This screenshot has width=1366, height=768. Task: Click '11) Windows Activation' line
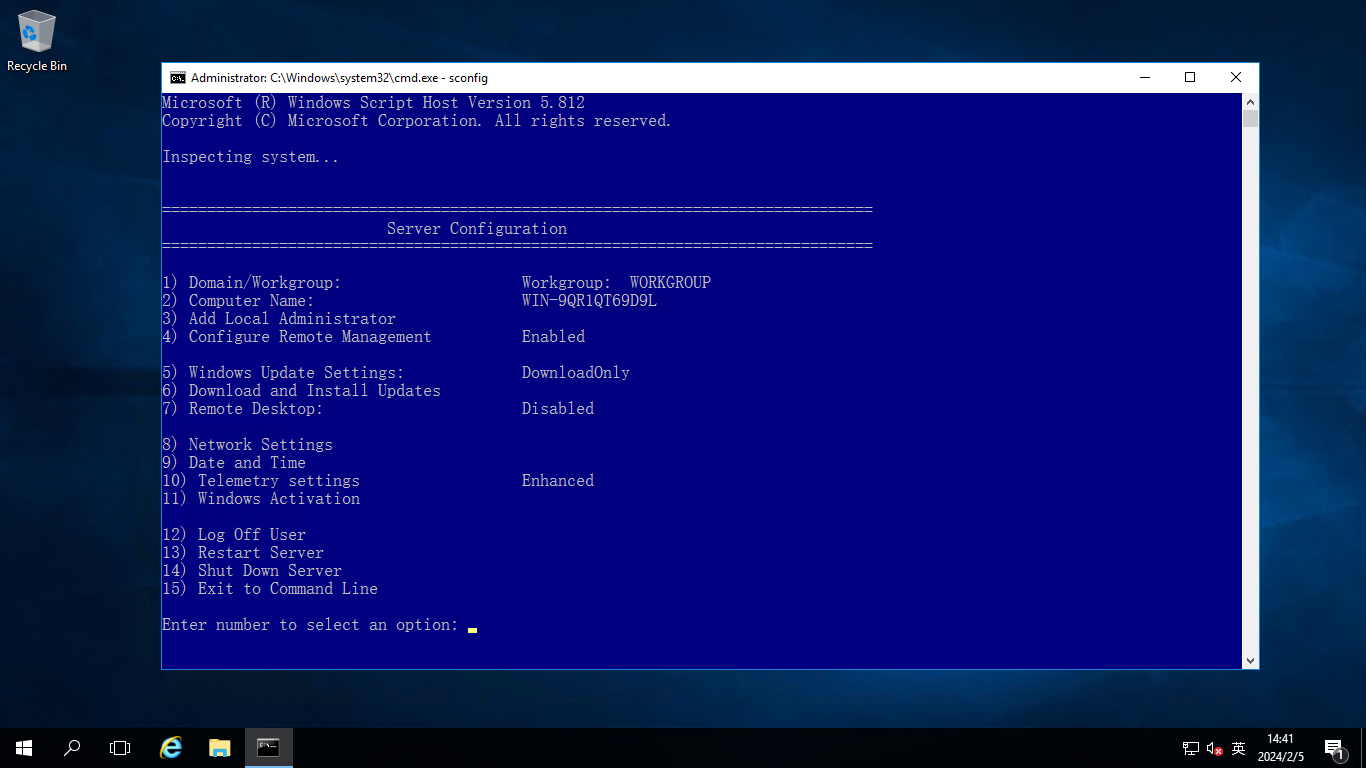(261, 499)
